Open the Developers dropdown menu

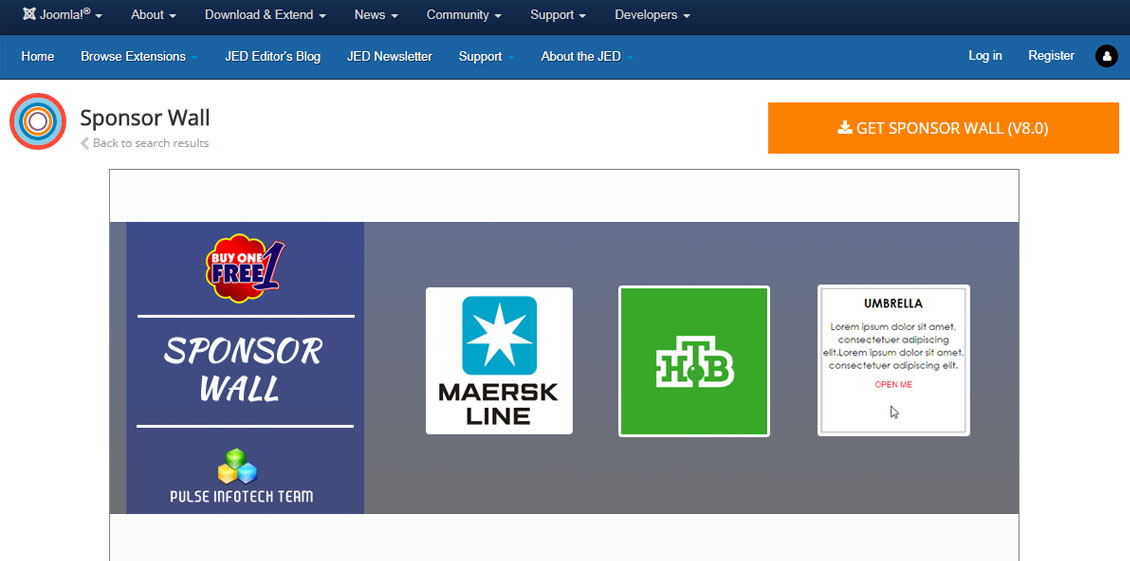pos(652,15)
